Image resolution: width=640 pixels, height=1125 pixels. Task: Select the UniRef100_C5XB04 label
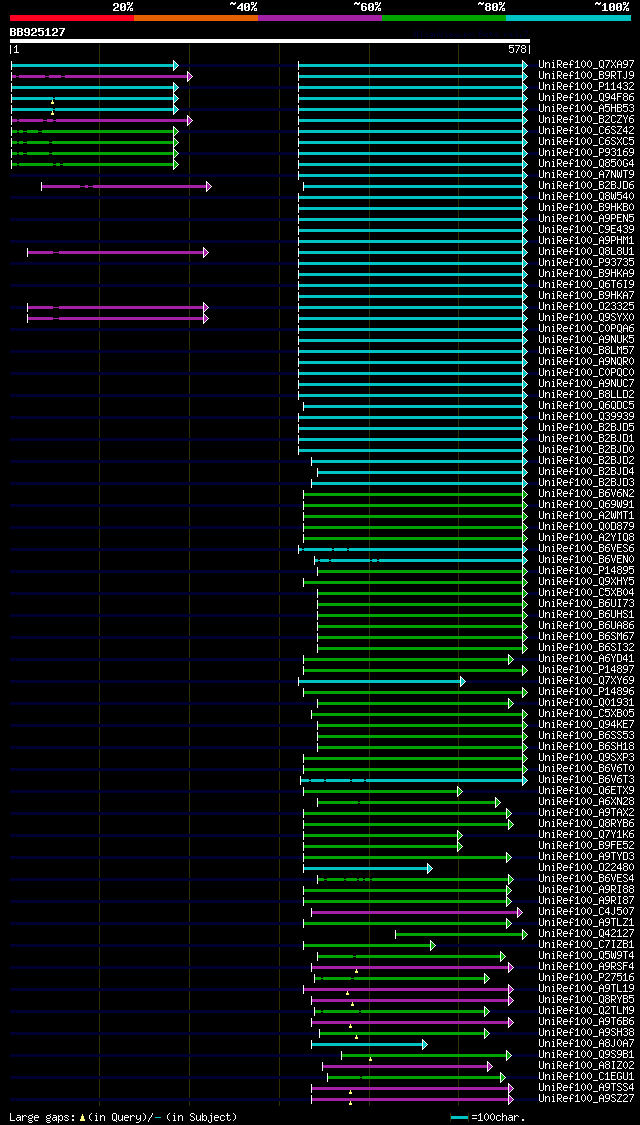pos(586,593)
